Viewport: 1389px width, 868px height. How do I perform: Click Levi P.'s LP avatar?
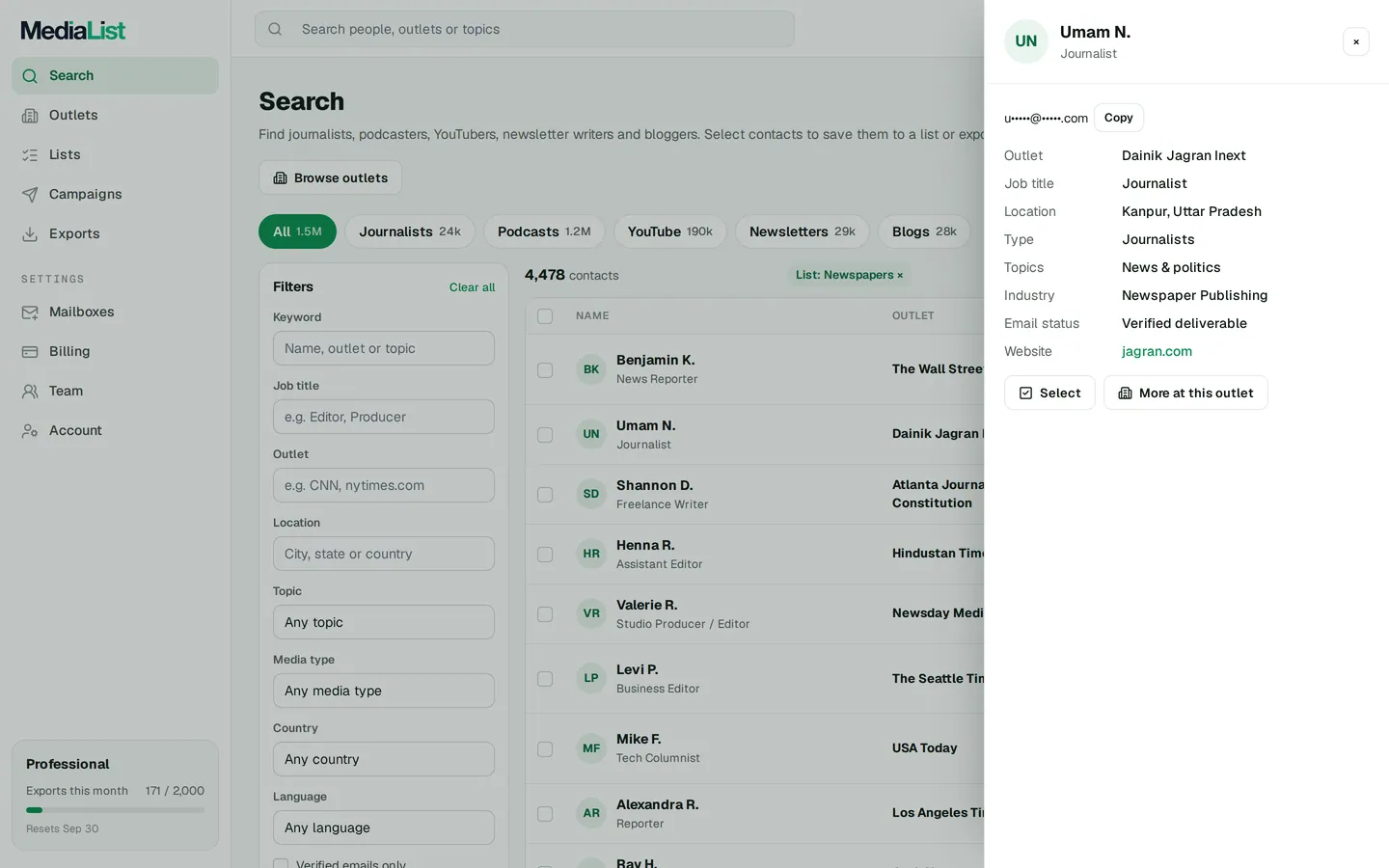click(x=591, y=678)
